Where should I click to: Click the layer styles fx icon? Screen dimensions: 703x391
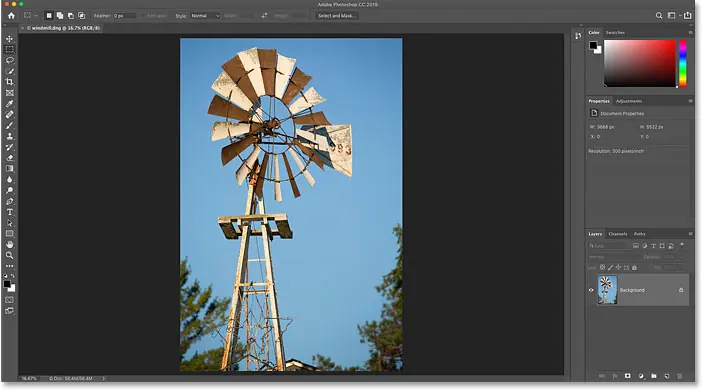point(615,376)
